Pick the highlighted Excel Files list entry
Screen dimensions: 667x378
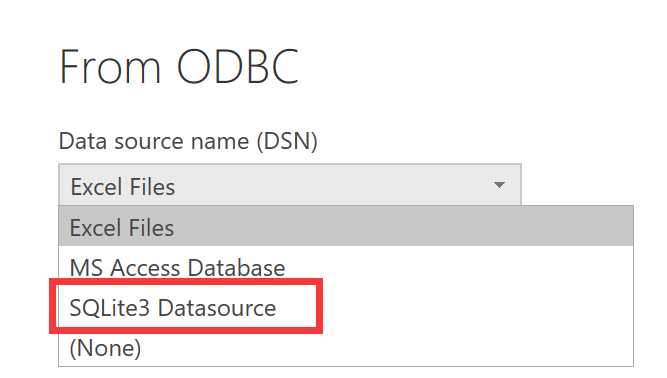point(345,227)
